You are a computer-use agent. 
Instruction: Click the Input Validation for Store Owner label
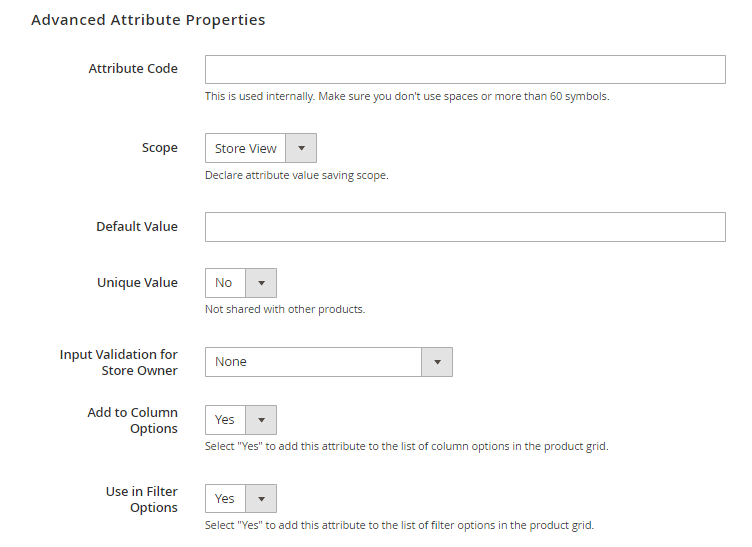click(118, 362)
